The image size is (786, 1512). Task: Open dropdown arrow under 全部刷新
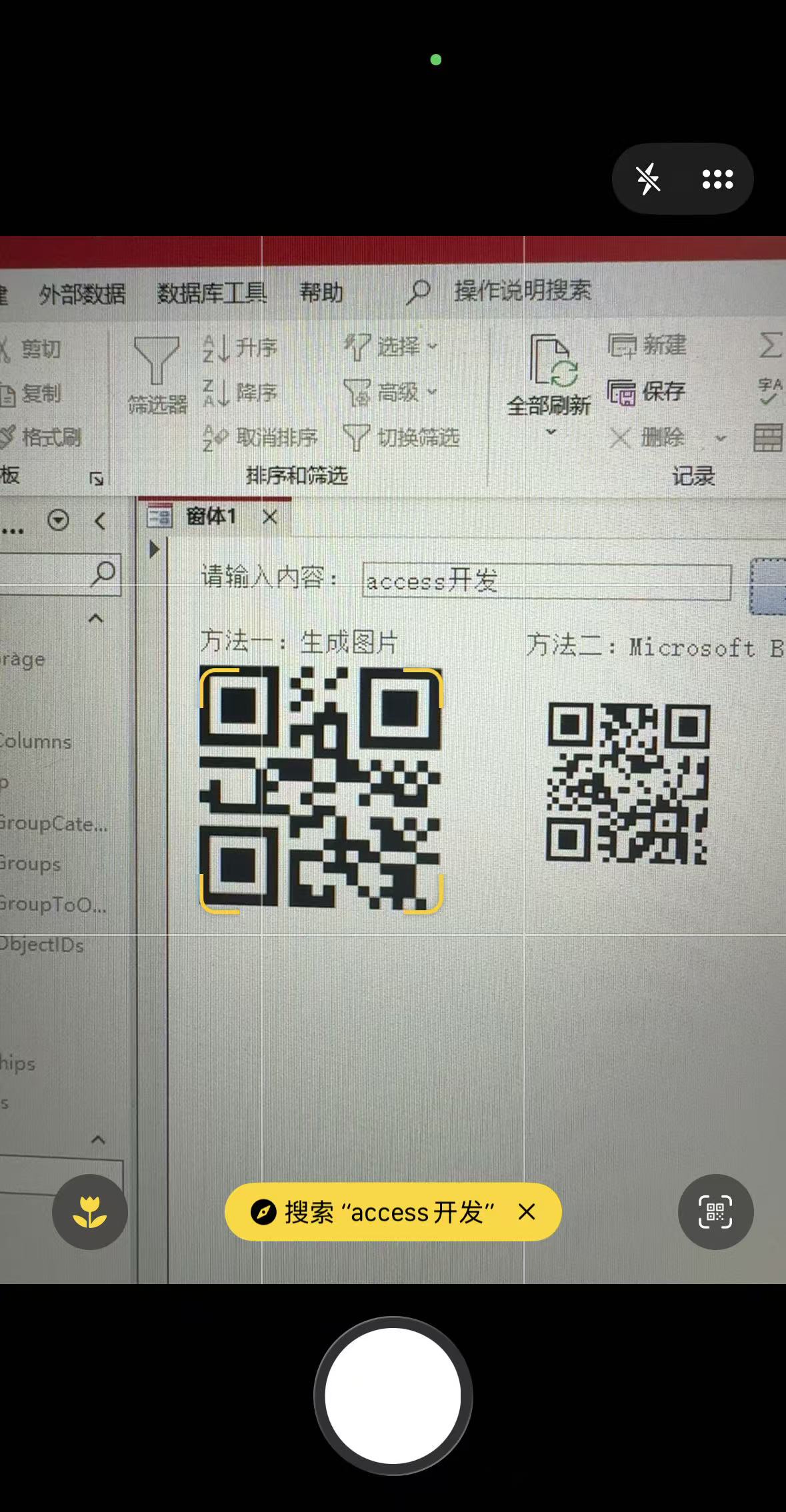[551, 432]
